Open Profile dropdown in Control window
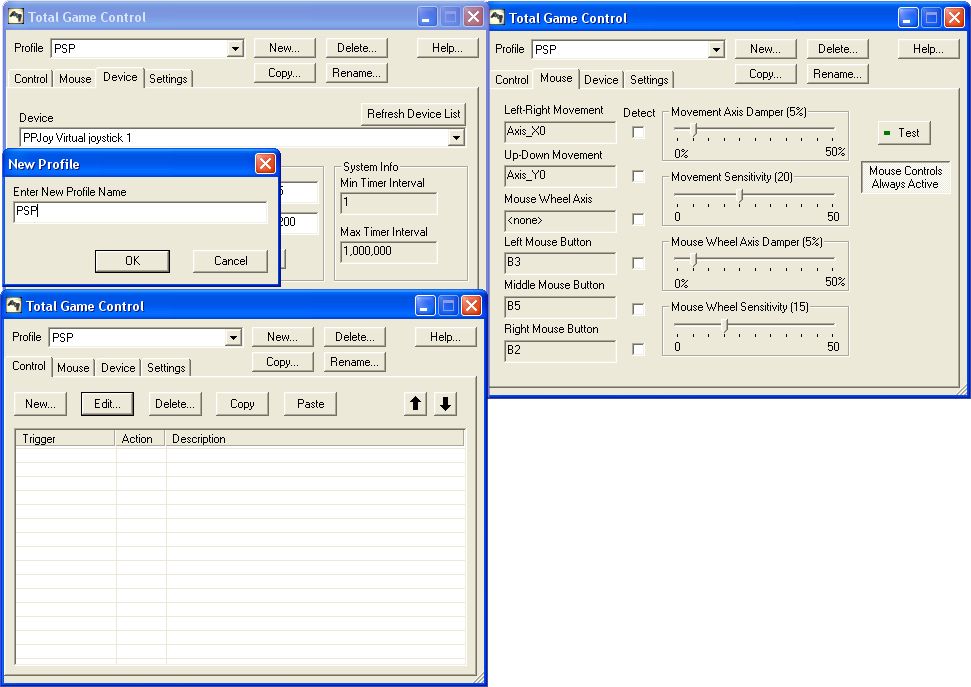Image resolution: width=971 pixels, height=687 pixels. pos(233,338)
